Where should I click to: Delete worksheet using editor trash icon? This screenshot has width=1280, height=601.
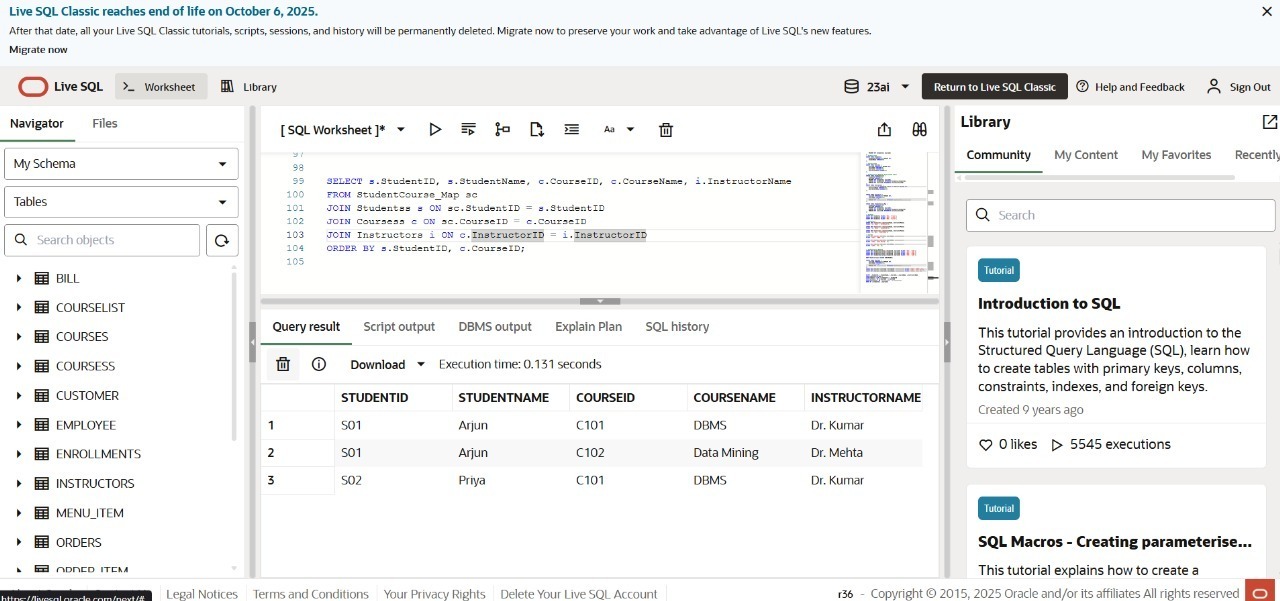(666, 130)
